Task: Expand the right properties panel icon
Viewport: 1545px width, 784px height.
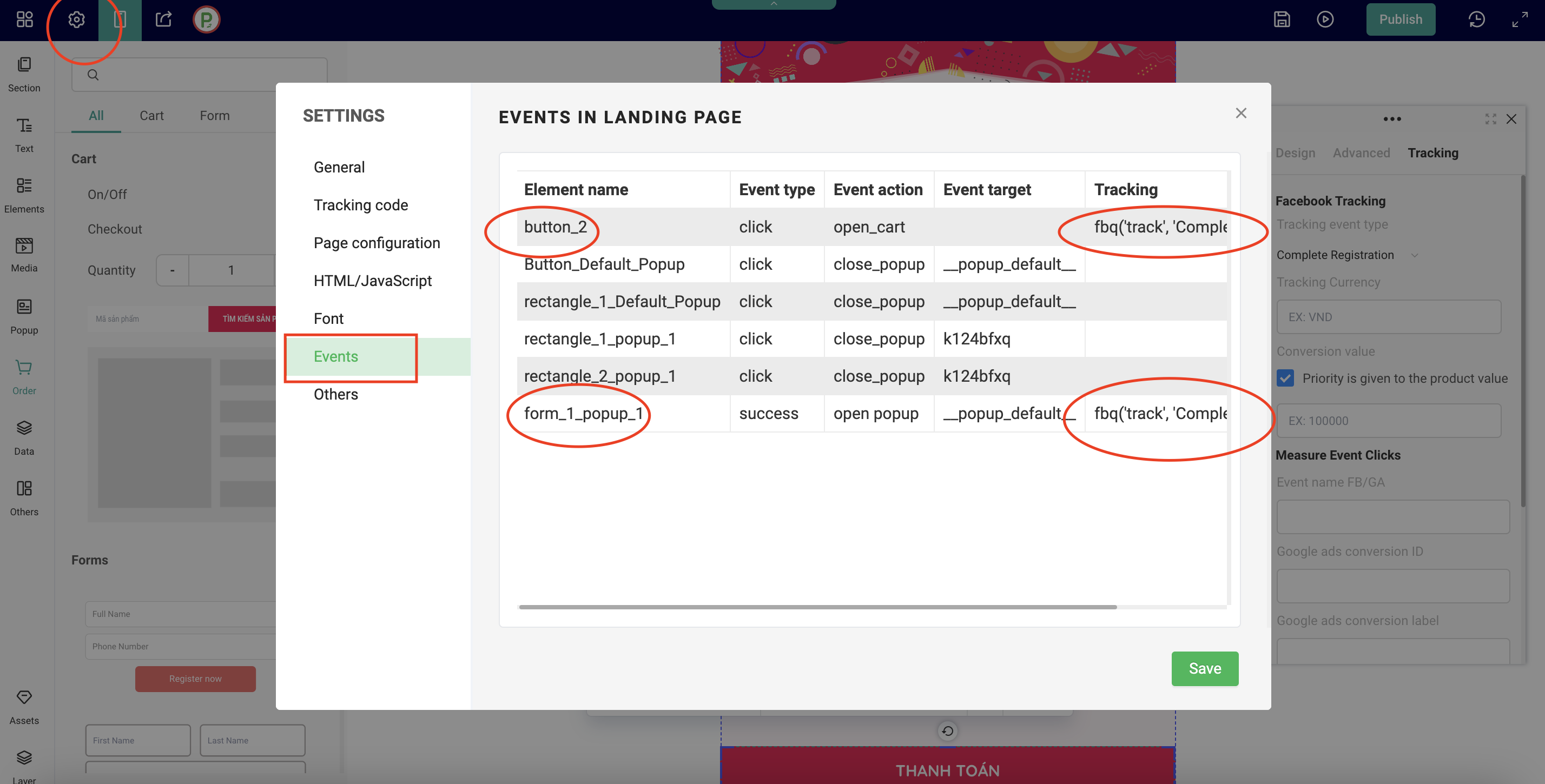Action: point(1490,118)
